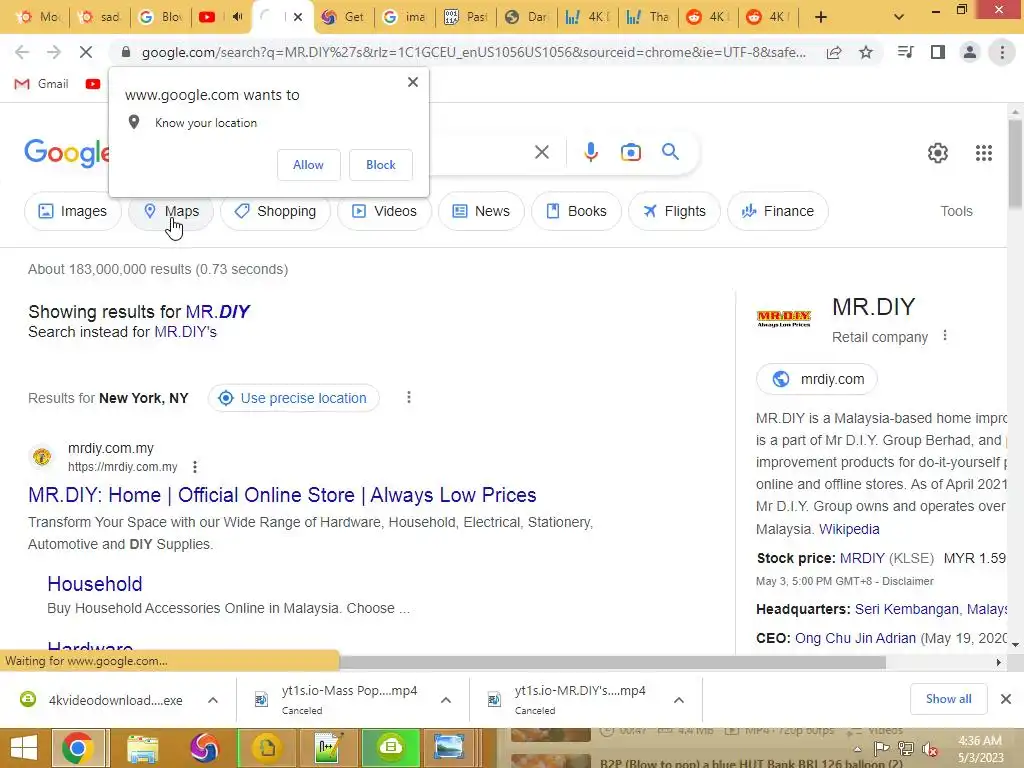Screen dimensions: 1024x768
Task: Switch to Books results
Action: [577, 211]
